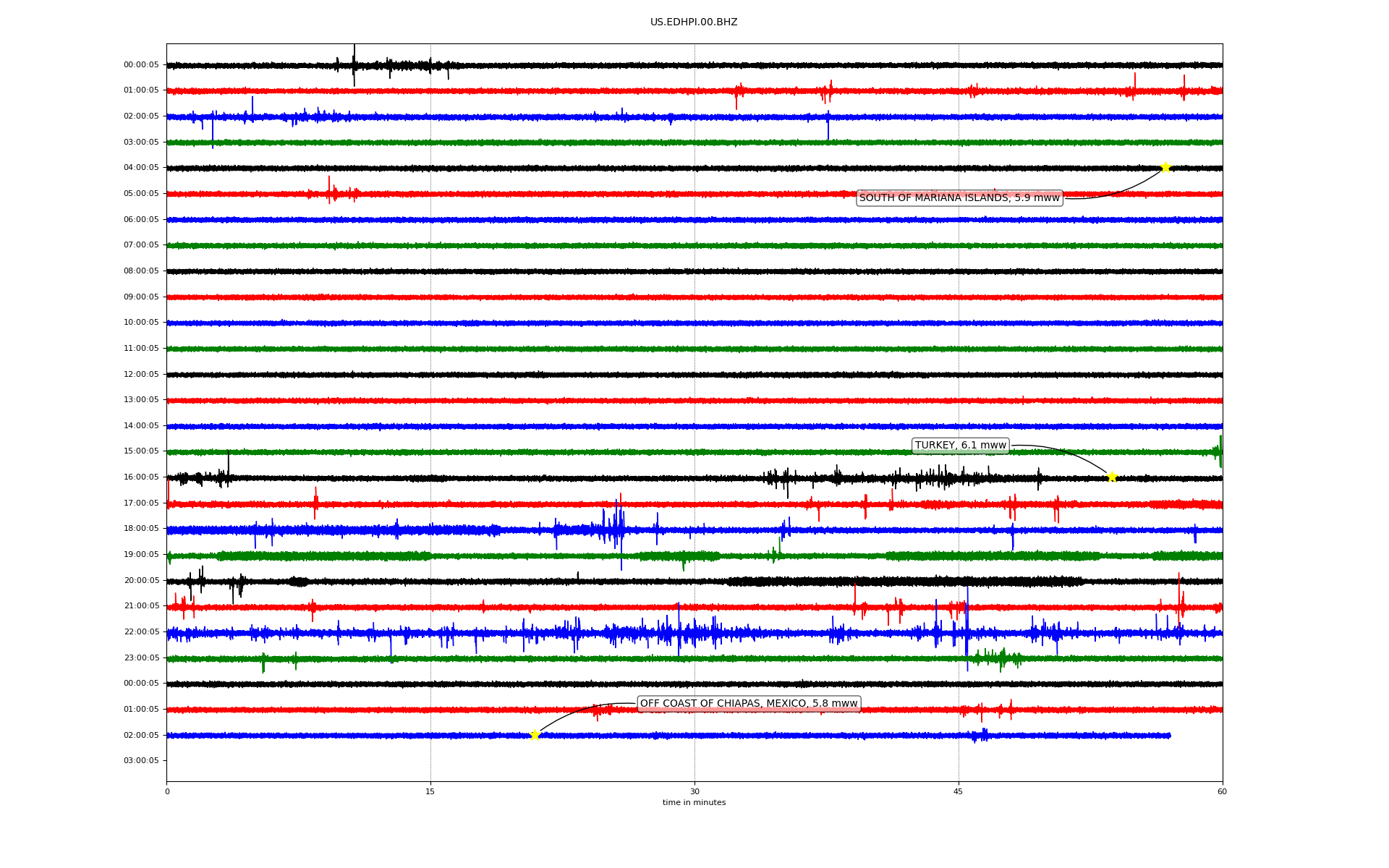Click the 05:00:05 trace time label
Image resolution: width=1389 pixels, height=868 pixels.
click(x=141, y=194)
